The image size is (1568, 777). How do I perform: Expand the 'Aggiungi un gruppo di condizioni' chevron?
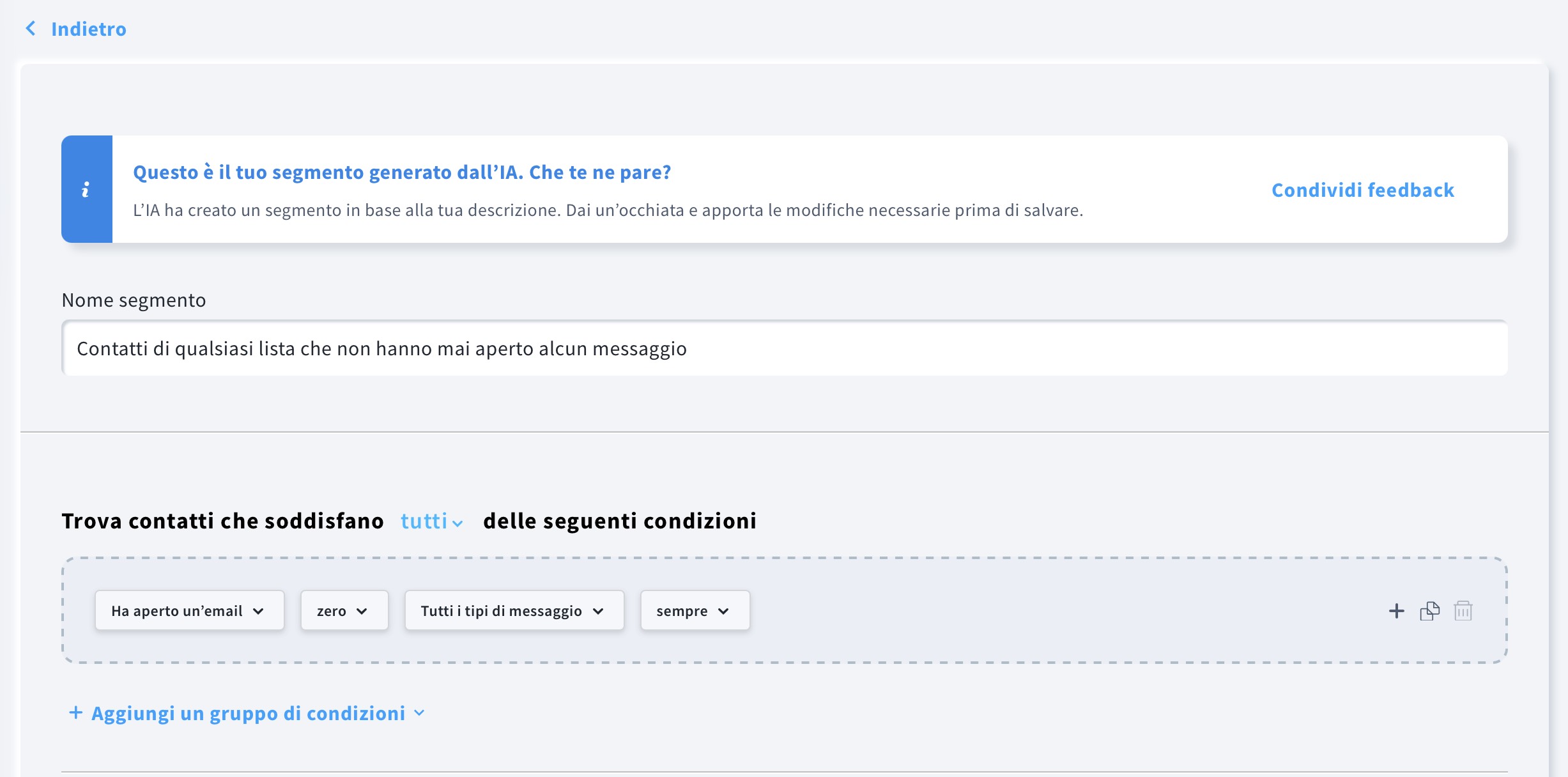coord(419,713)
